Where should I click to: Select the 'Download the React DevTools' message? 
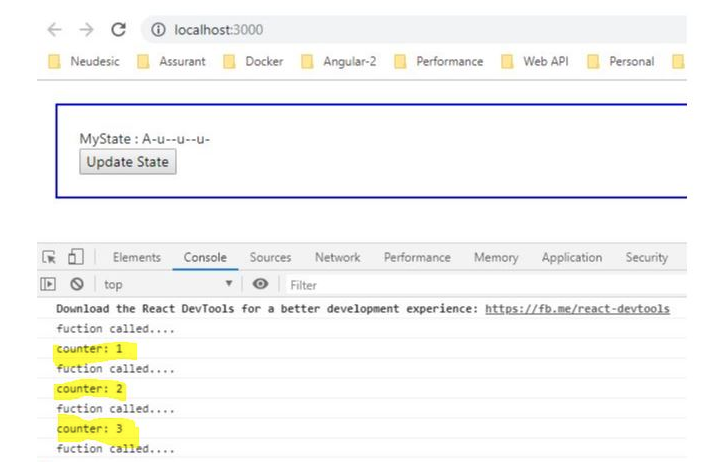(267, 309)
